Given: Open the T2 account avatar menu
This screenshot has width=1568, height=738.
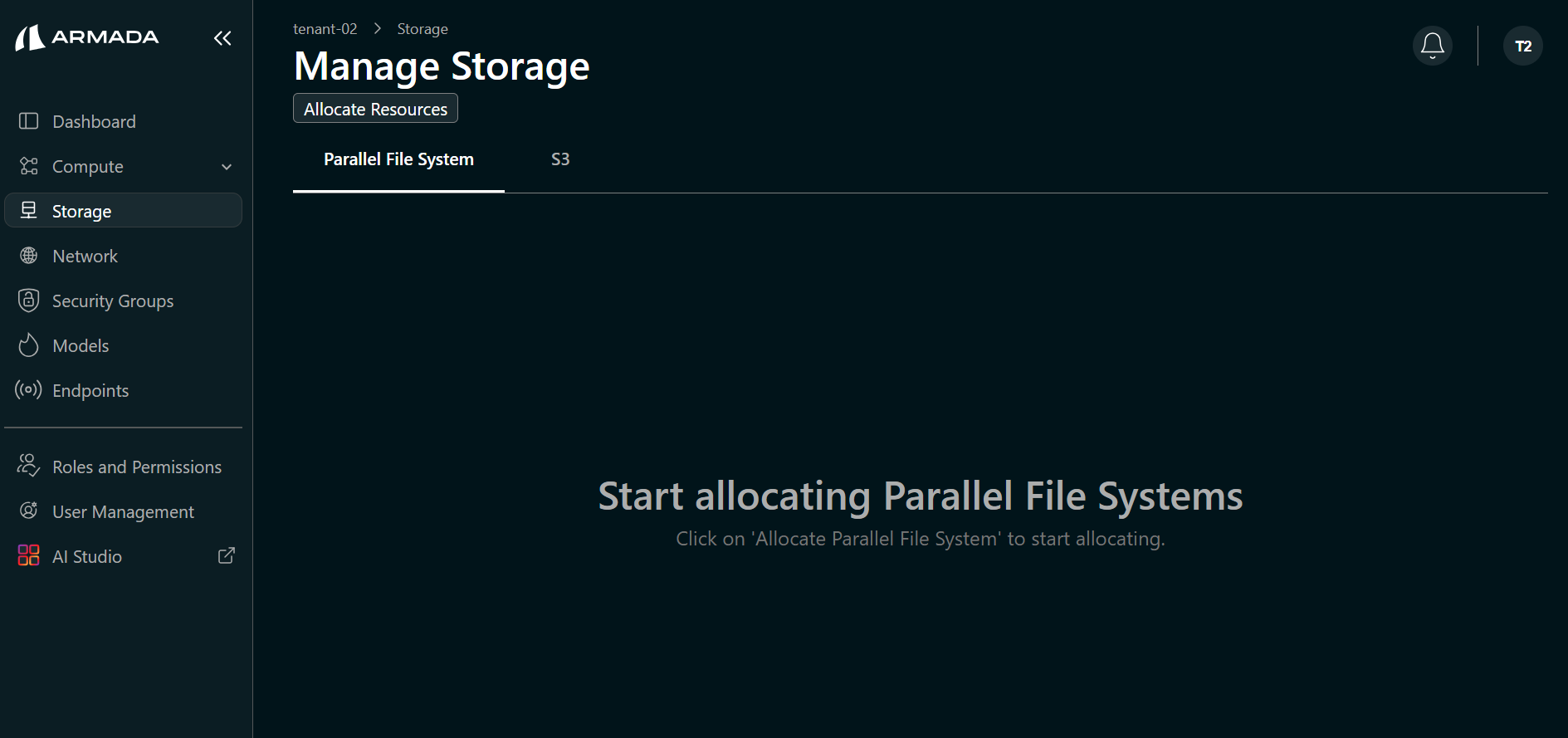Looking at the screenshot, I should click(x=1523, y=46).
